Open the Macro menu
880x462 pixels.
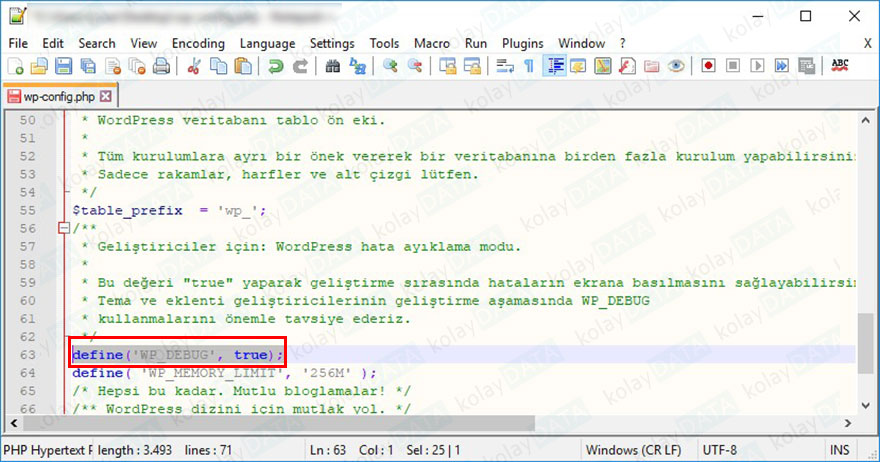[432, 43]
